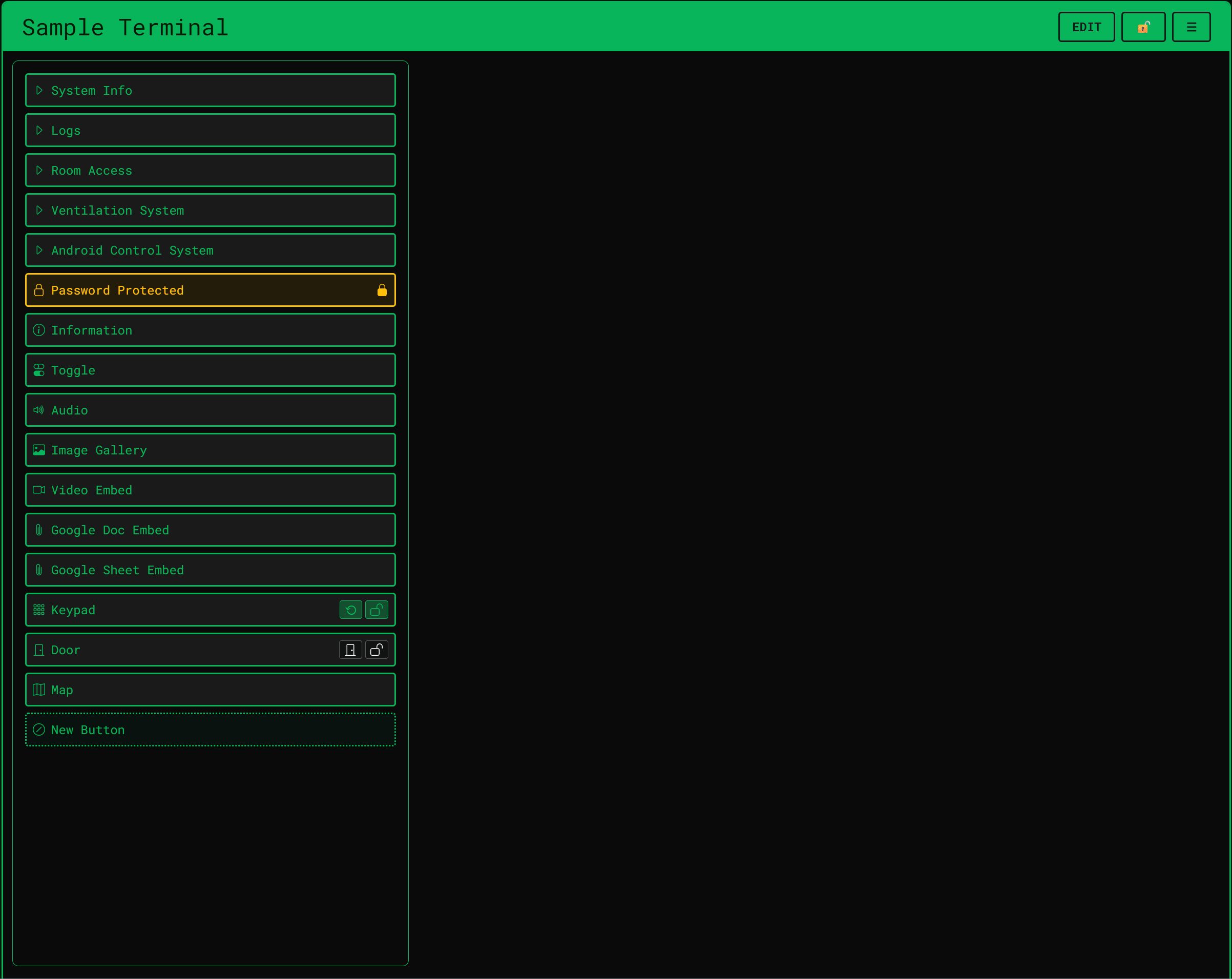The height and width of the screenshot is (979, 1232).
Task: Expand the System Info section
Action: point(210,90)
